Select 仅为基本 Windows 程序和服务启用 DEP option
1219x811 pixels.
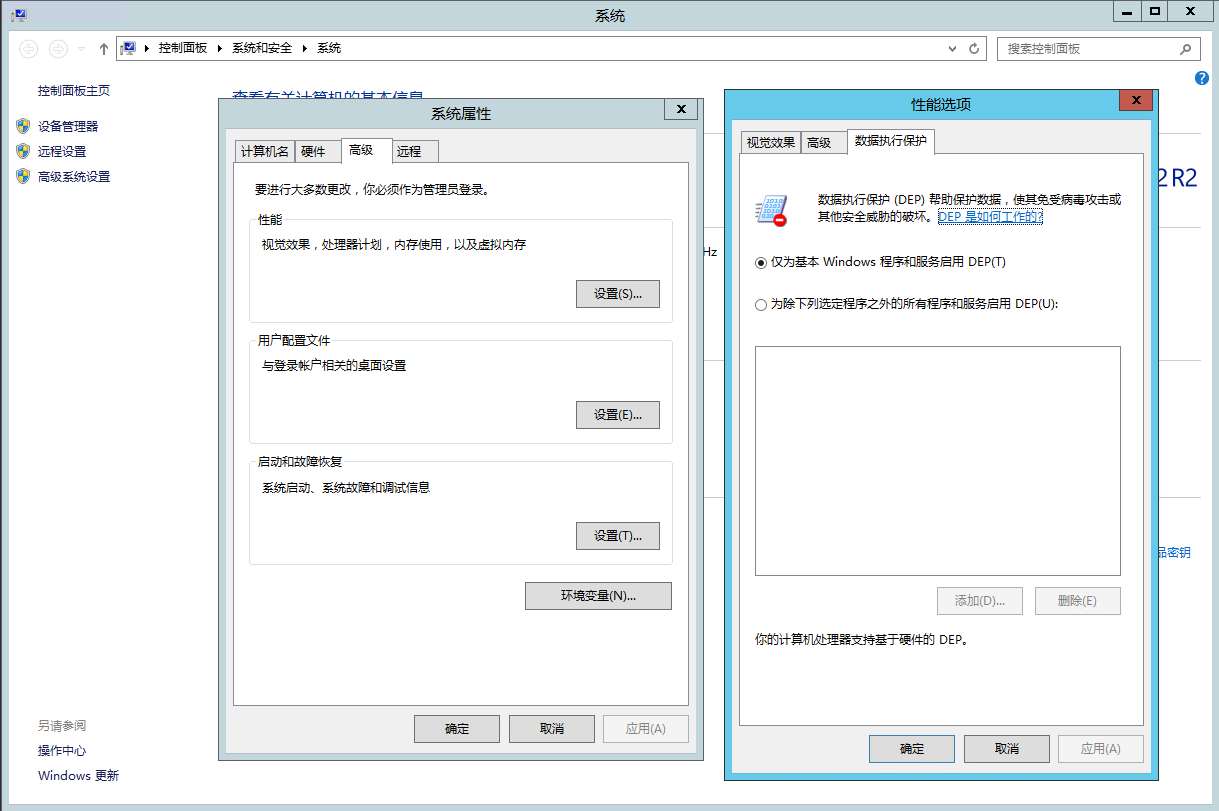point(761,262)
